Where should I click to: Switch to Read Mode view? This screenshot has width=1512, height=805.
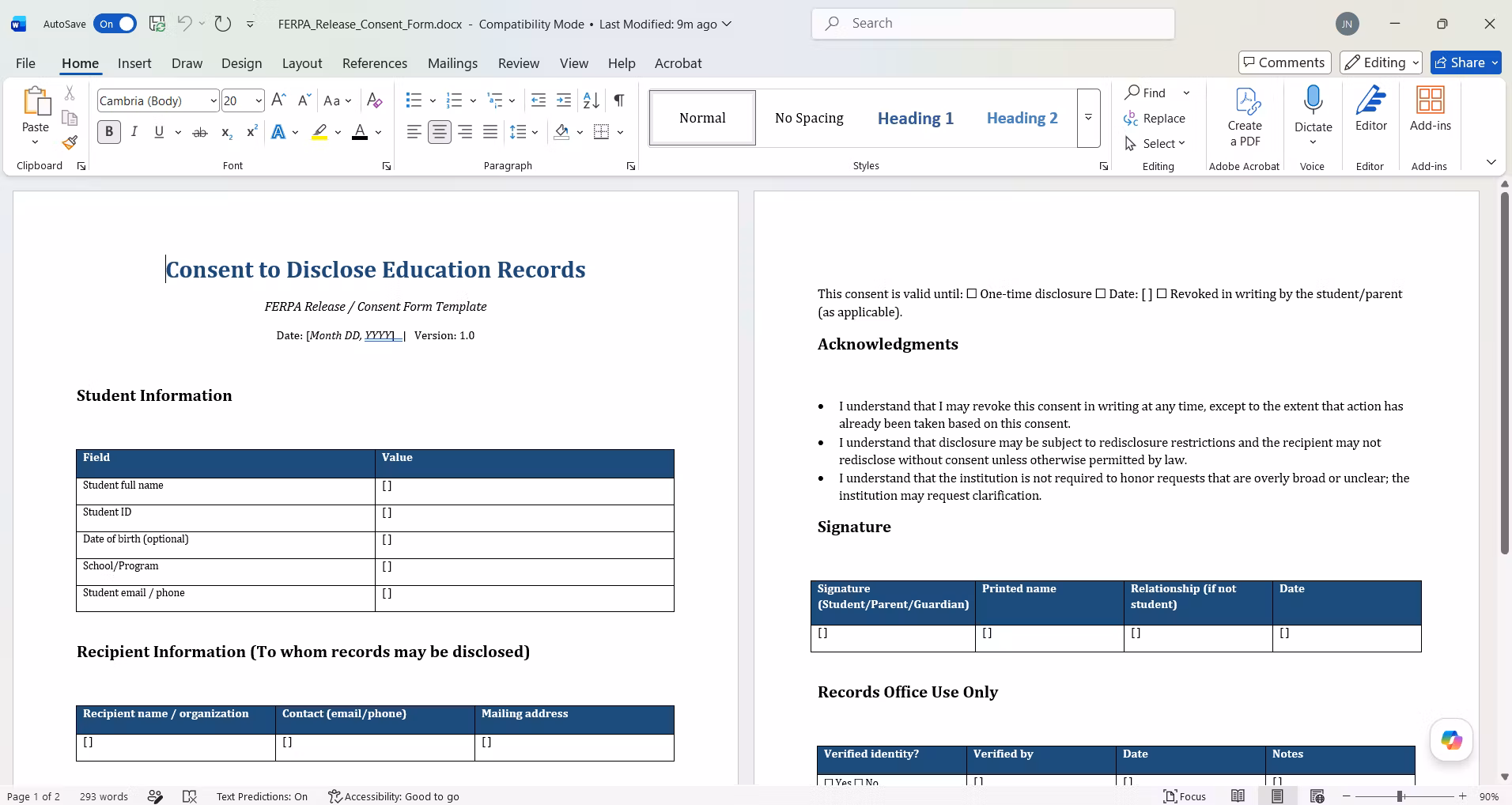1238,796
